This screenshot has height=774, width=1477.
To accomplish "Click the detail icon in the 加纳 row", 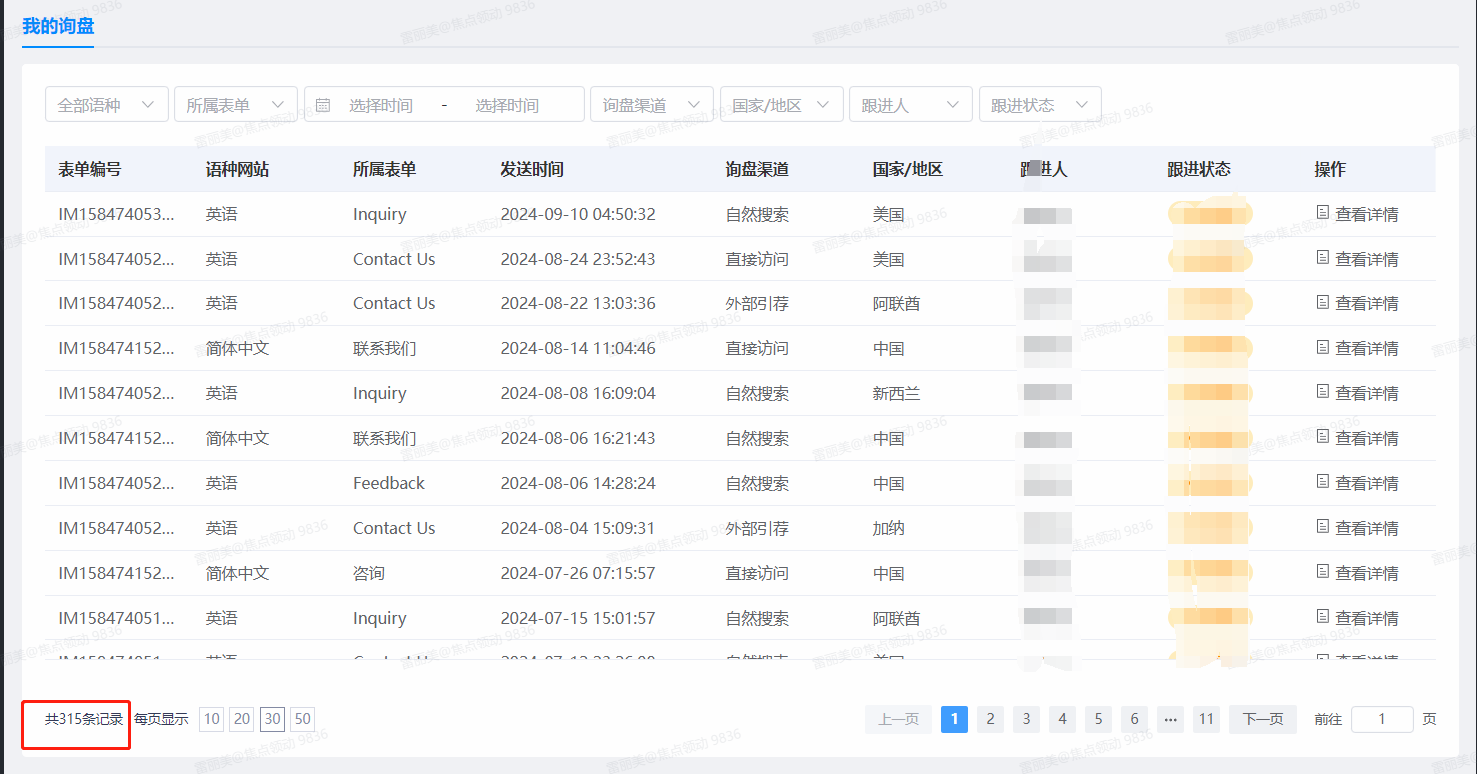I will pyautogui.click(x=1322, y=527).
